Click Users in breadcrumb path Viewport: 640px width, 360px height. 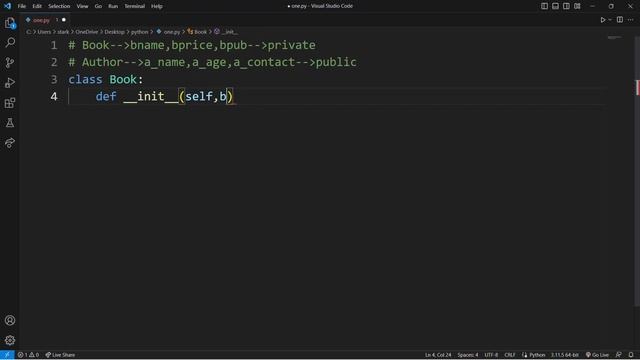[x=44, y=31]
